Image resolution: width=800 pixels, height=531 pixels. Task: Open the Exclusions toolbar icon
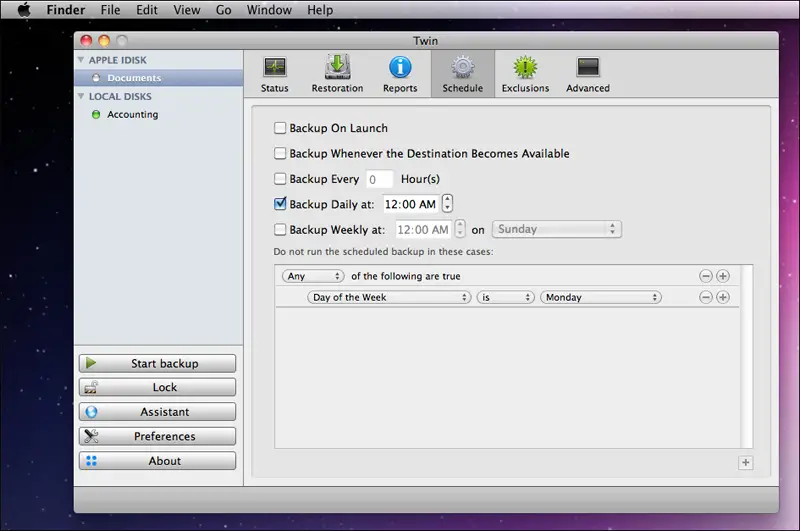click(x=525, y=67)
